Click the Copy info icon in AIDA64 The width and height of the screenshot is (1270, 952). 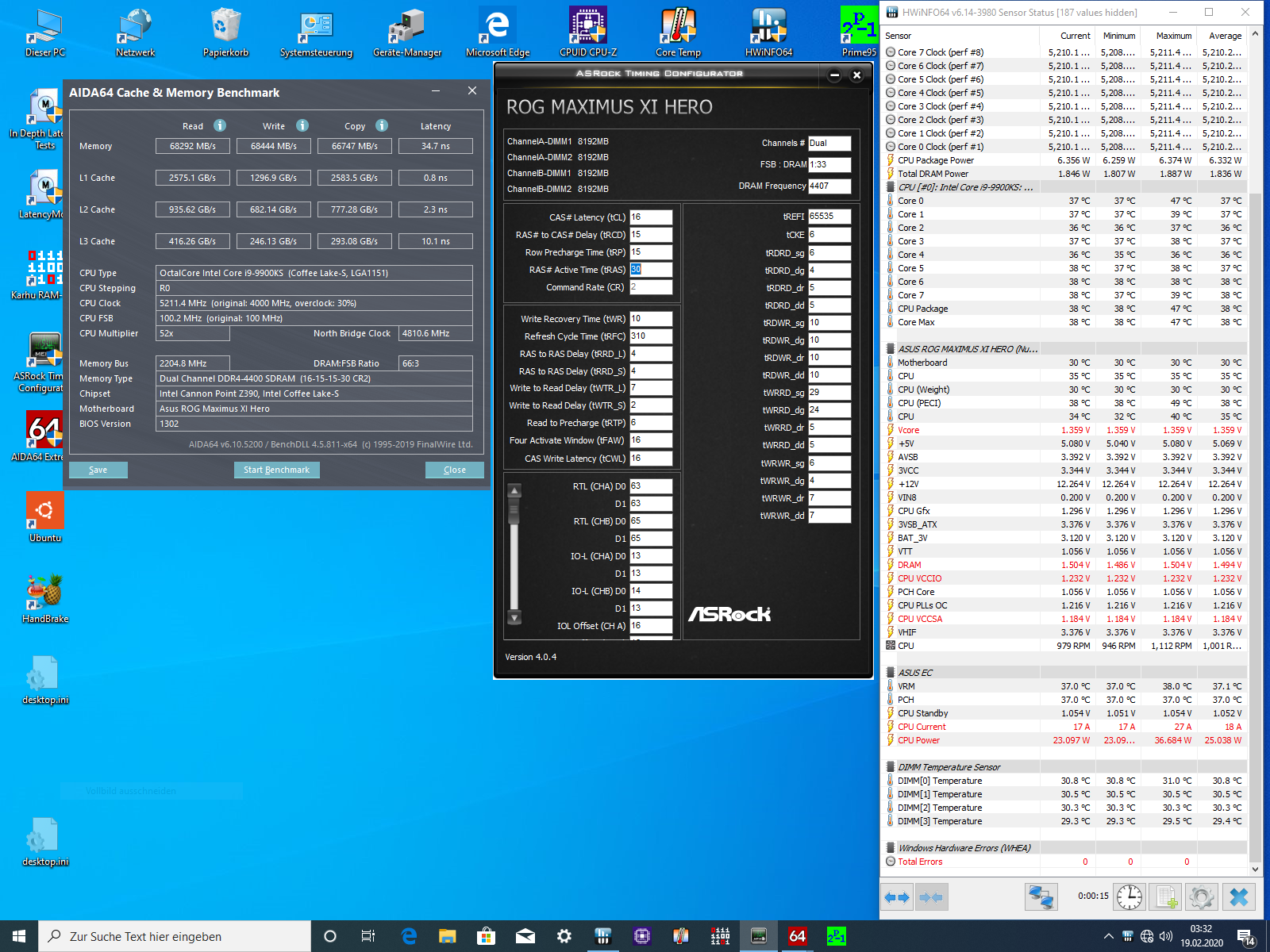coord(382,125)
